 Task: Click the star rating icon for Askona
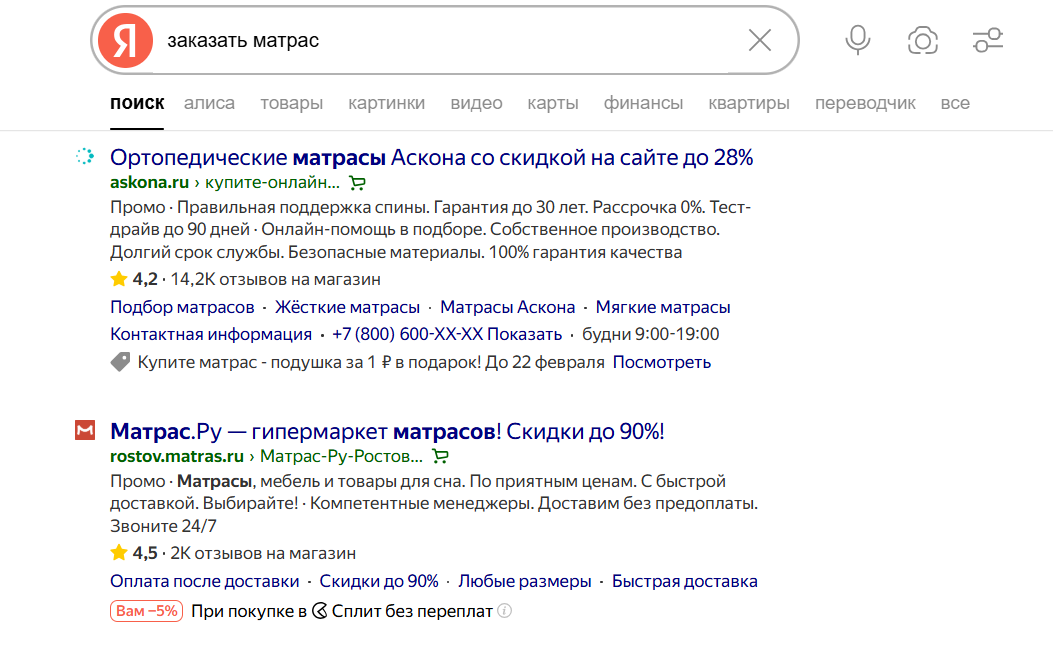click(118, 278)
